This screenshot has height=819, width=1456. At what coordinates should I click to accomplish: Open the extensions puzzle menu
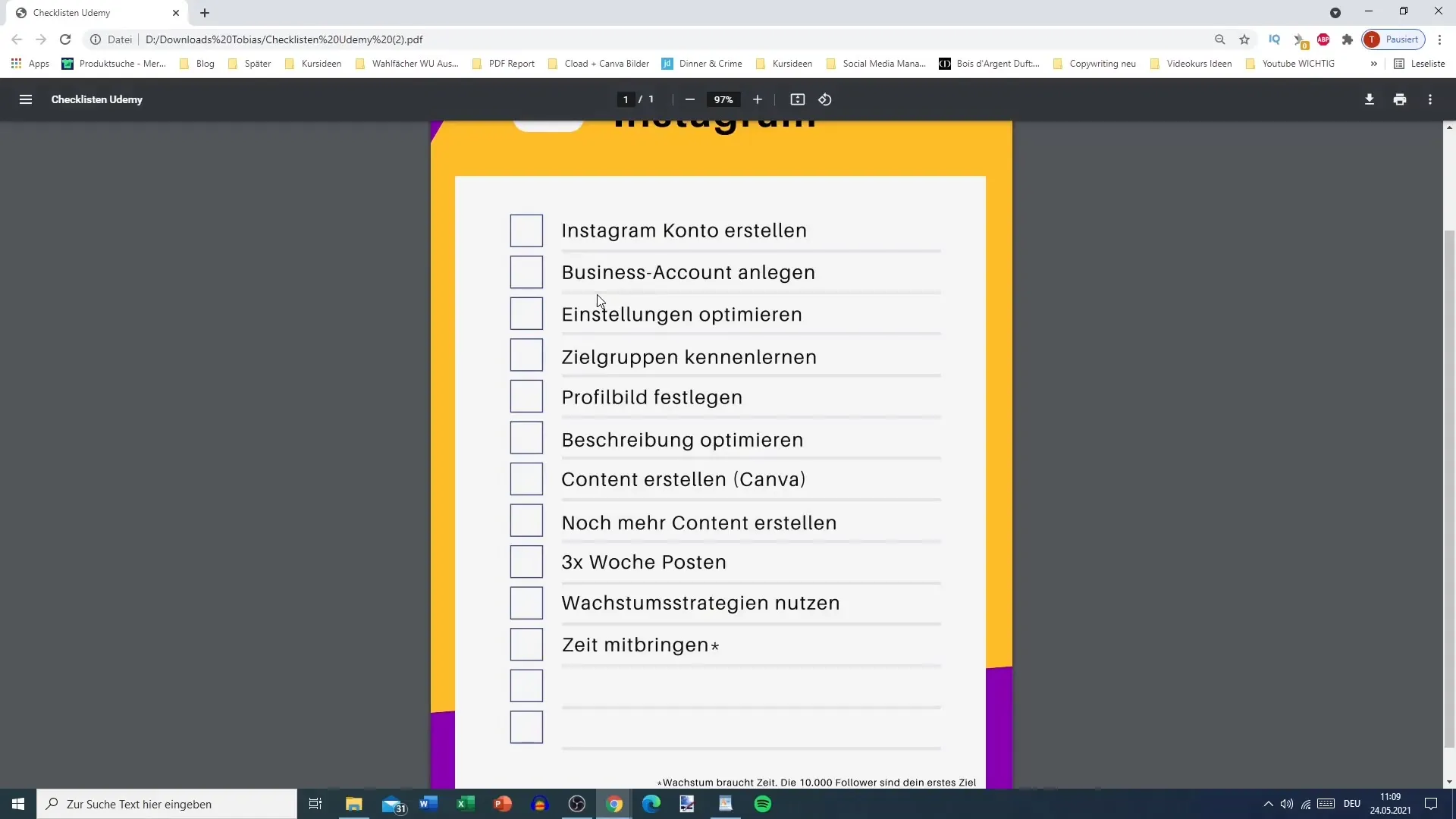click(1348, 39)
